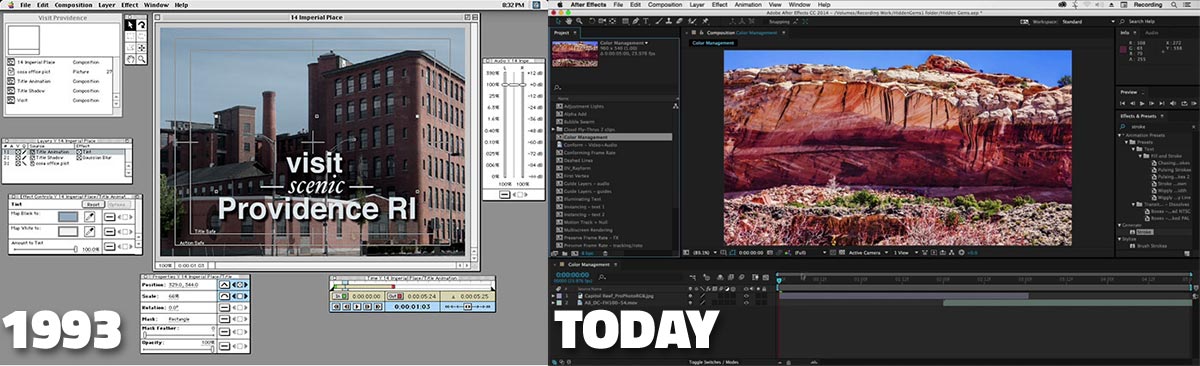The image size is (1200, 366).
Task: Open Effect menu in 1993 After Effects
Action: [x=129, y=4]
